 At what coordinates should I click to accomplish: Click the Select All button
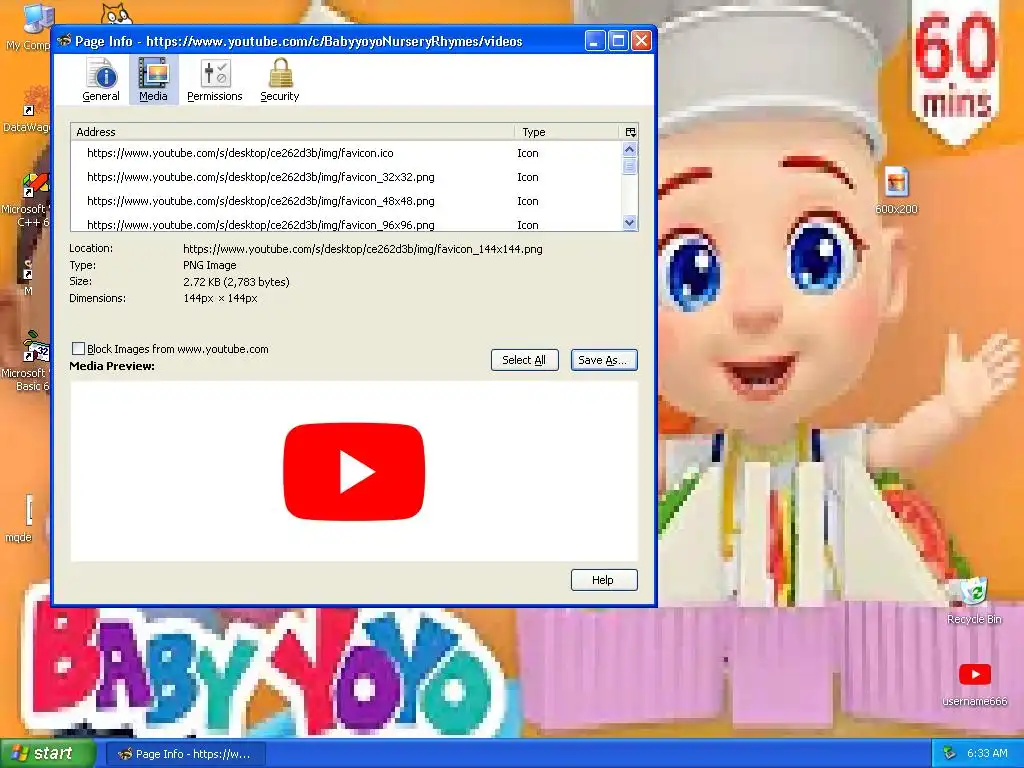pos(524,360)
